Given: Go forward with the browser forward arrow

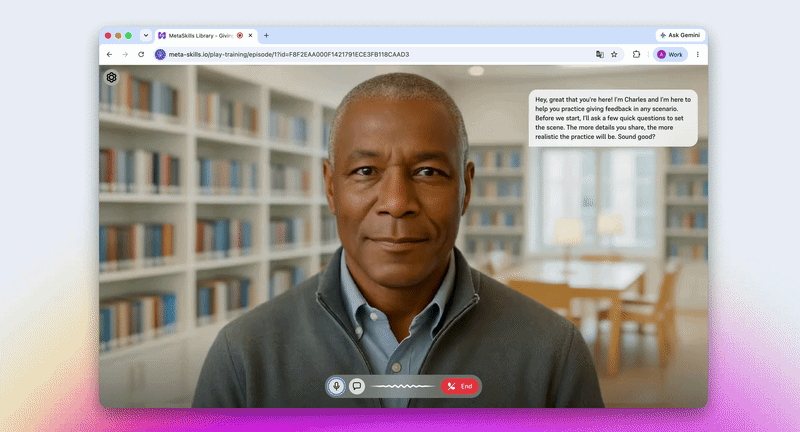Looking at the screenshot, I should tap(125, 55).
